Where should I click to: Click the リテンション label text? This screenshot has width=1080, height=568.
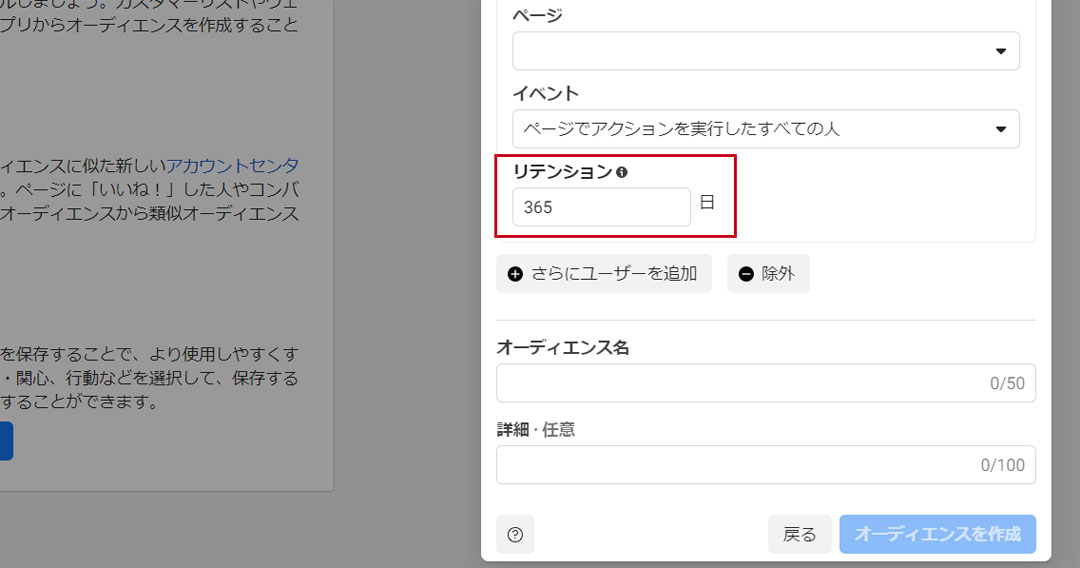click(x=562, y=172)
